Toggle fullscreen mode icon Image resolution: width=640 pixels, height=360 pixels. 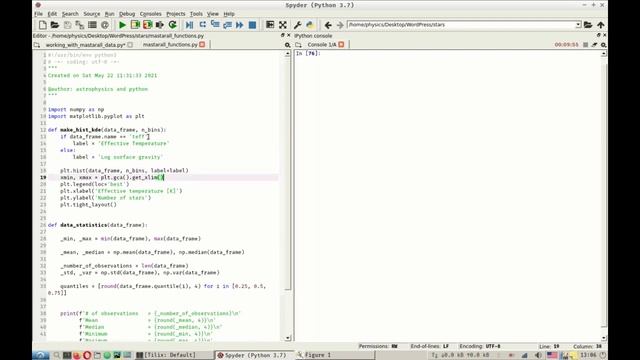click(282, 25)
